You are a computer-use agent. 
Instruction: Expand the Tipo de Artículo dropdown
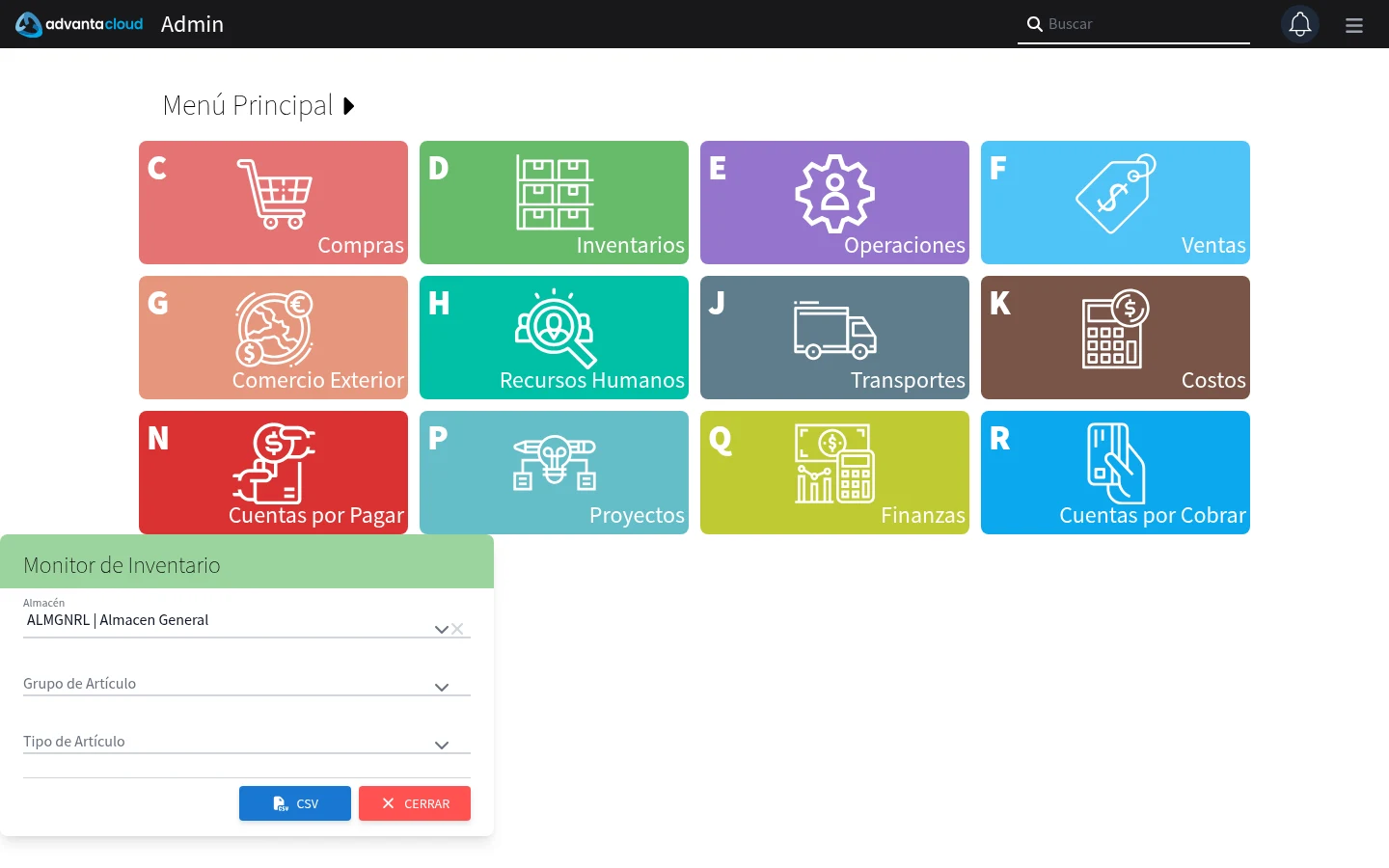tap(442, 745)
